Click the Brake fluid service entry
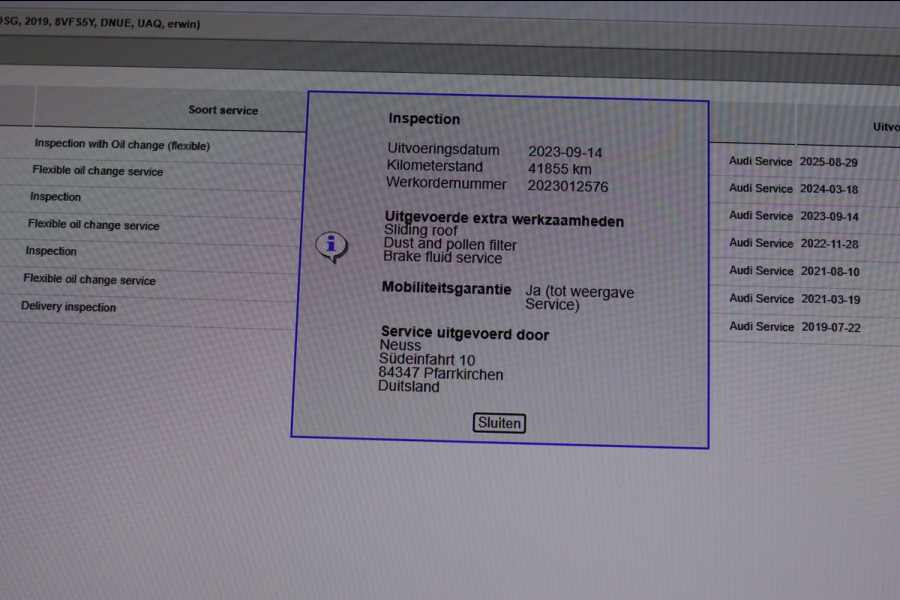 click(x=443, y=257)
